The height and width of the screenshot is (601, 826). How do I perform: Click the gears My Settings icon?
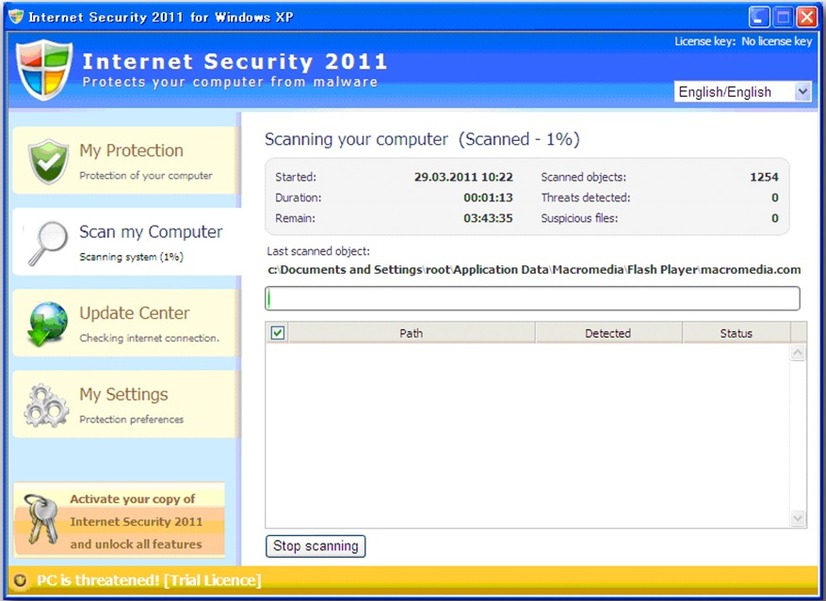click(x=46, y=405)
